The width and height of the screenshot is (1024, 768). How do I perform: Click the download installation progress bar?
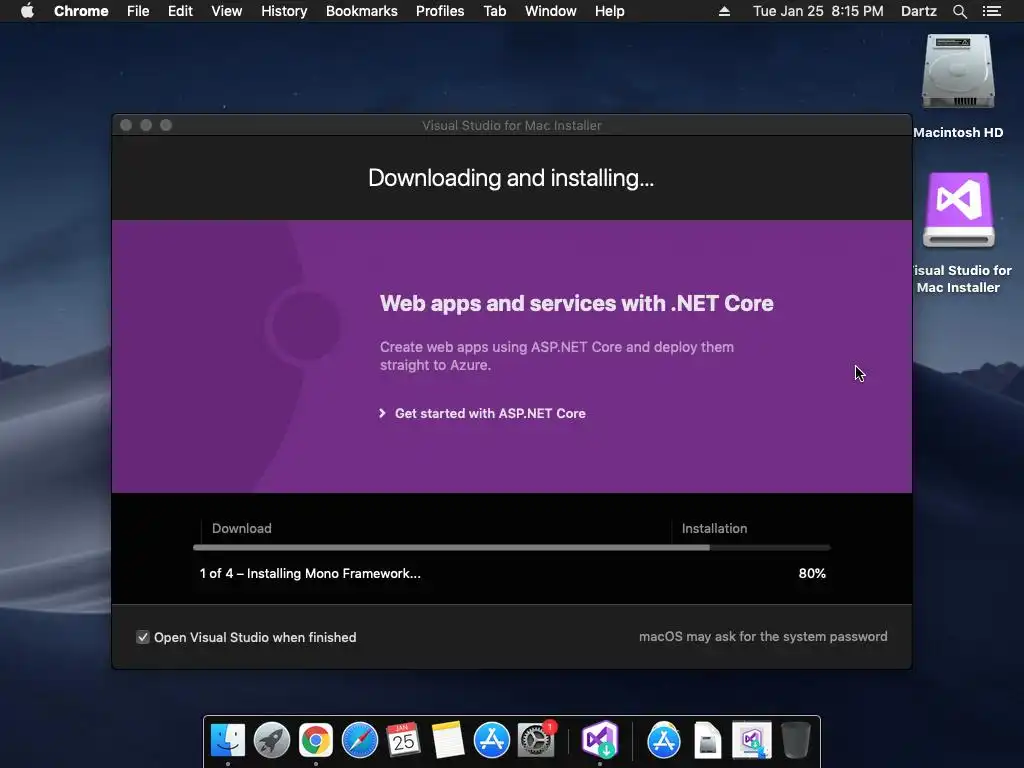point(512,548)
